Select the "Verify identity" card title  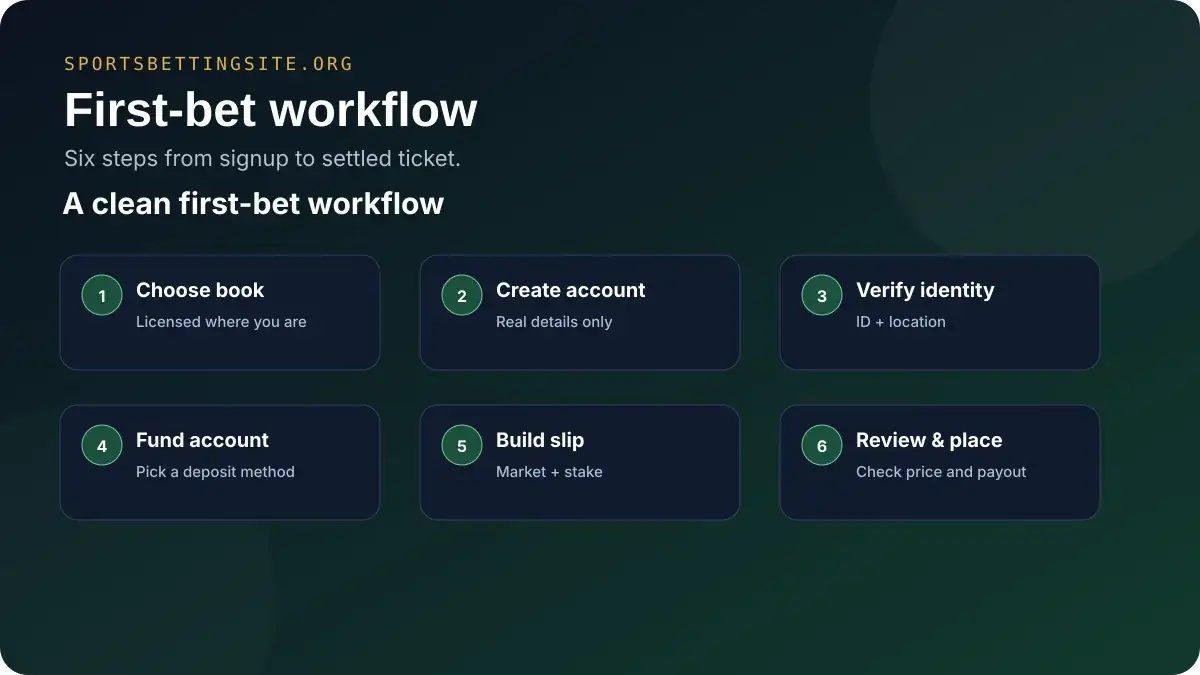coord(925,290)
